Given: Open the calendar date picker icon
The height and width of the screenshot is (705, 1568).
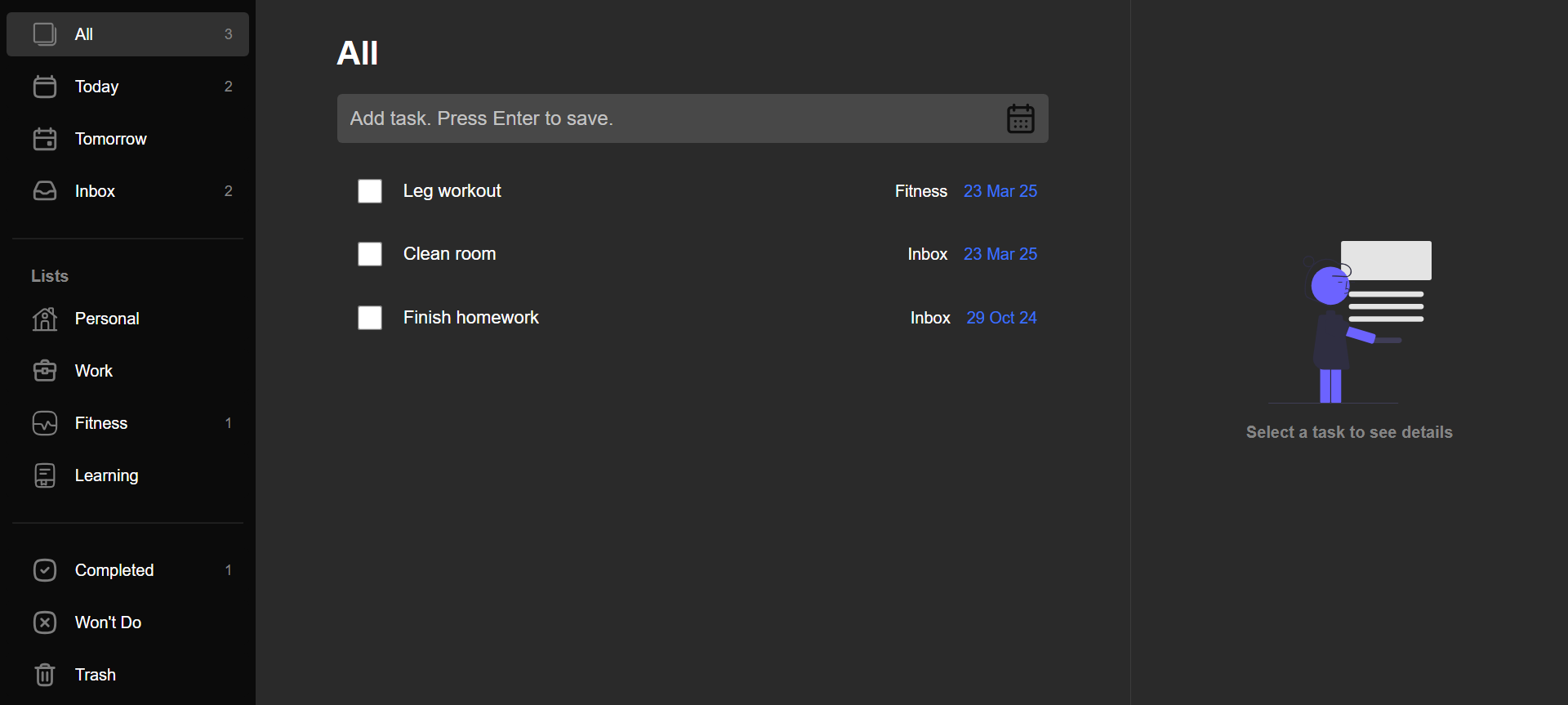Looking at the screenshot, I should pos(1020,118).
